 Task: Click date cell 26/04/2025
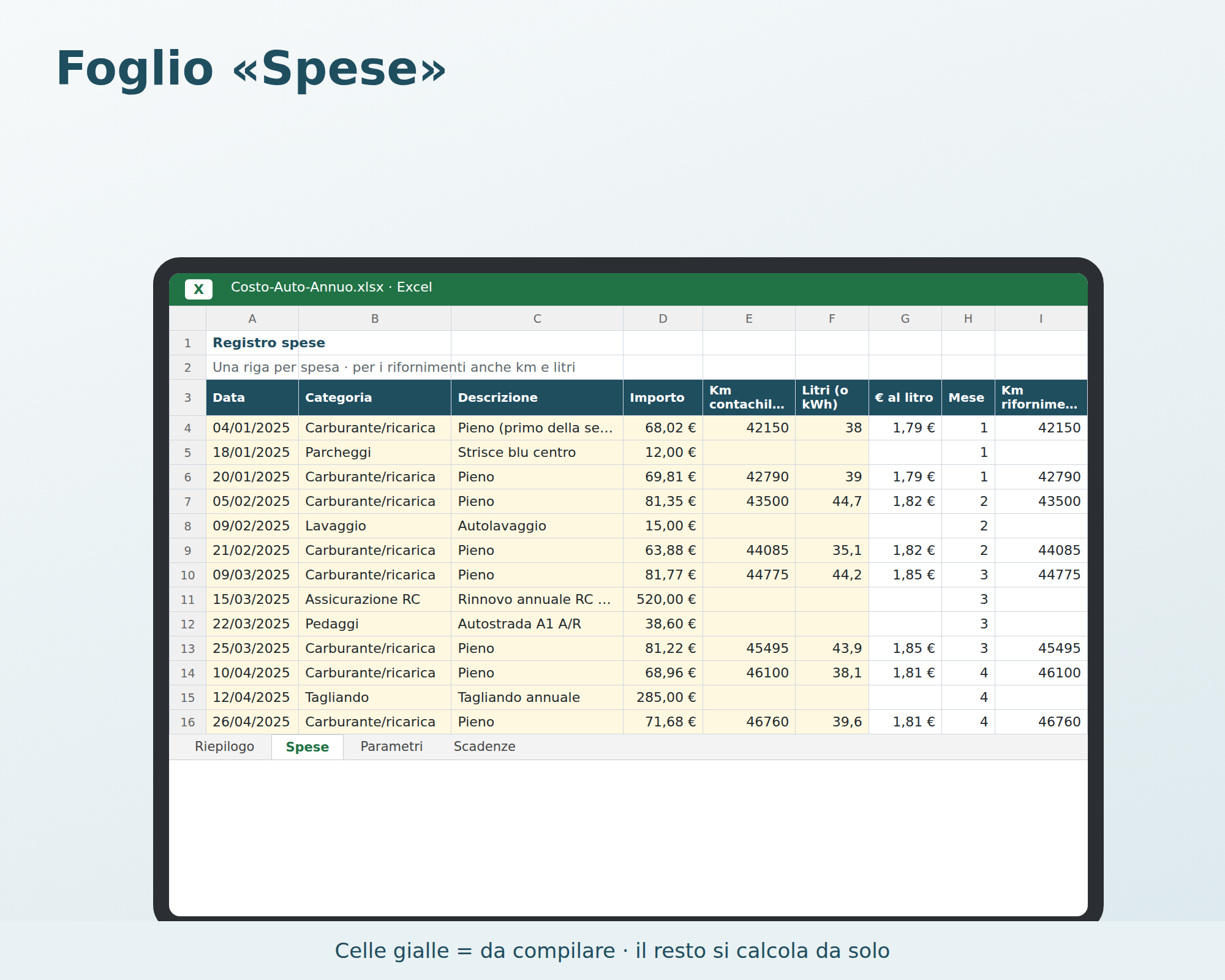(252, 722)
